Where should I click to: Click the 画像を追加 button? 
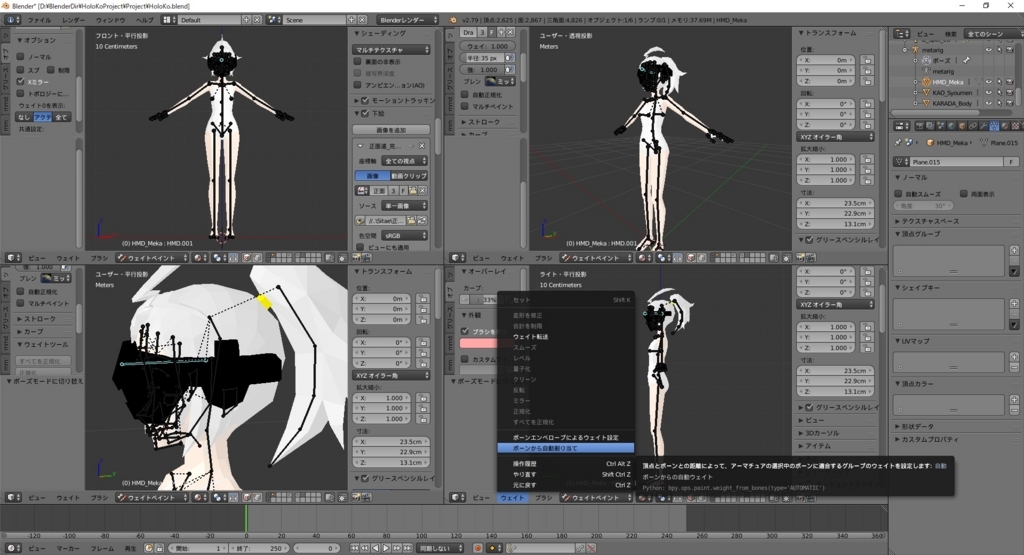tap(391, 130)
